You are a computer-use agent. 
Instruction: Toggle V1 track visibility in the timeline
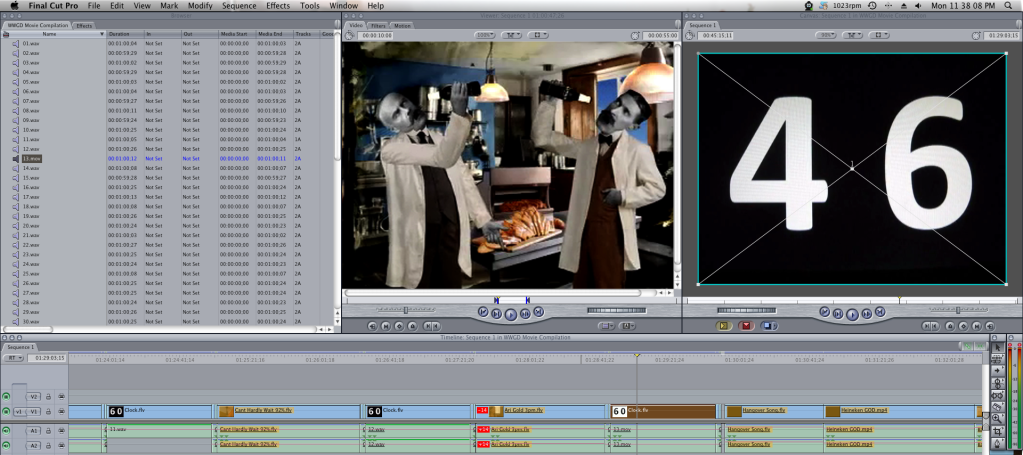click(x=7, y=411)
